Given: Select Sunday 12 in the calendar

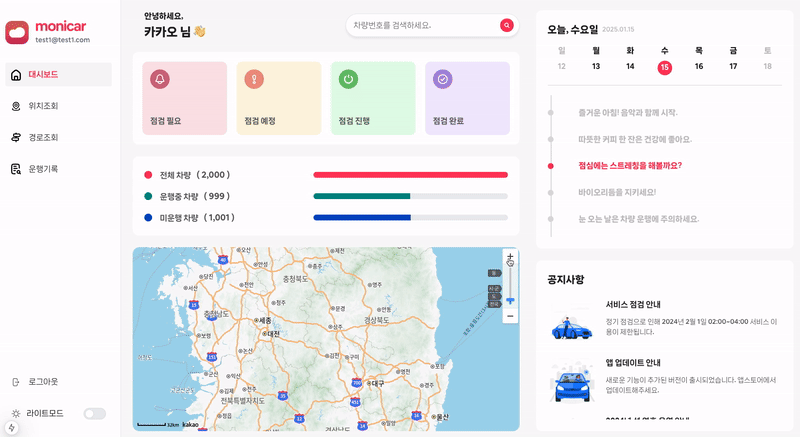Looking at the screenshot, I should click(562, 66).
